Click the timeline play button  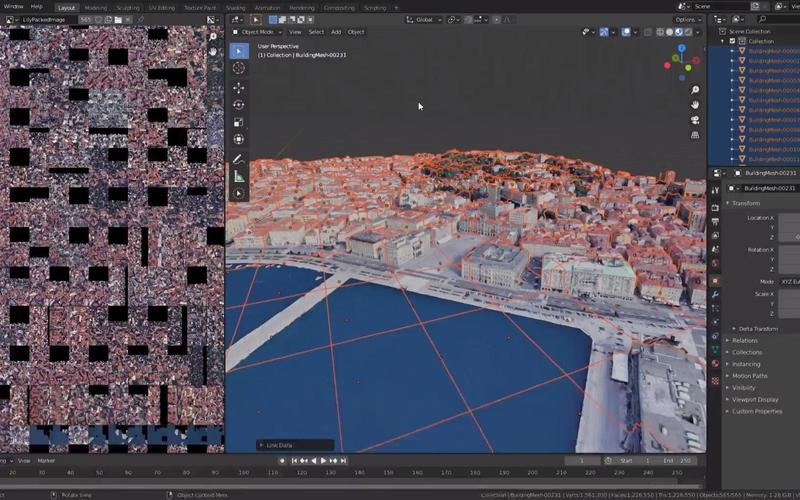click(323, 461)
